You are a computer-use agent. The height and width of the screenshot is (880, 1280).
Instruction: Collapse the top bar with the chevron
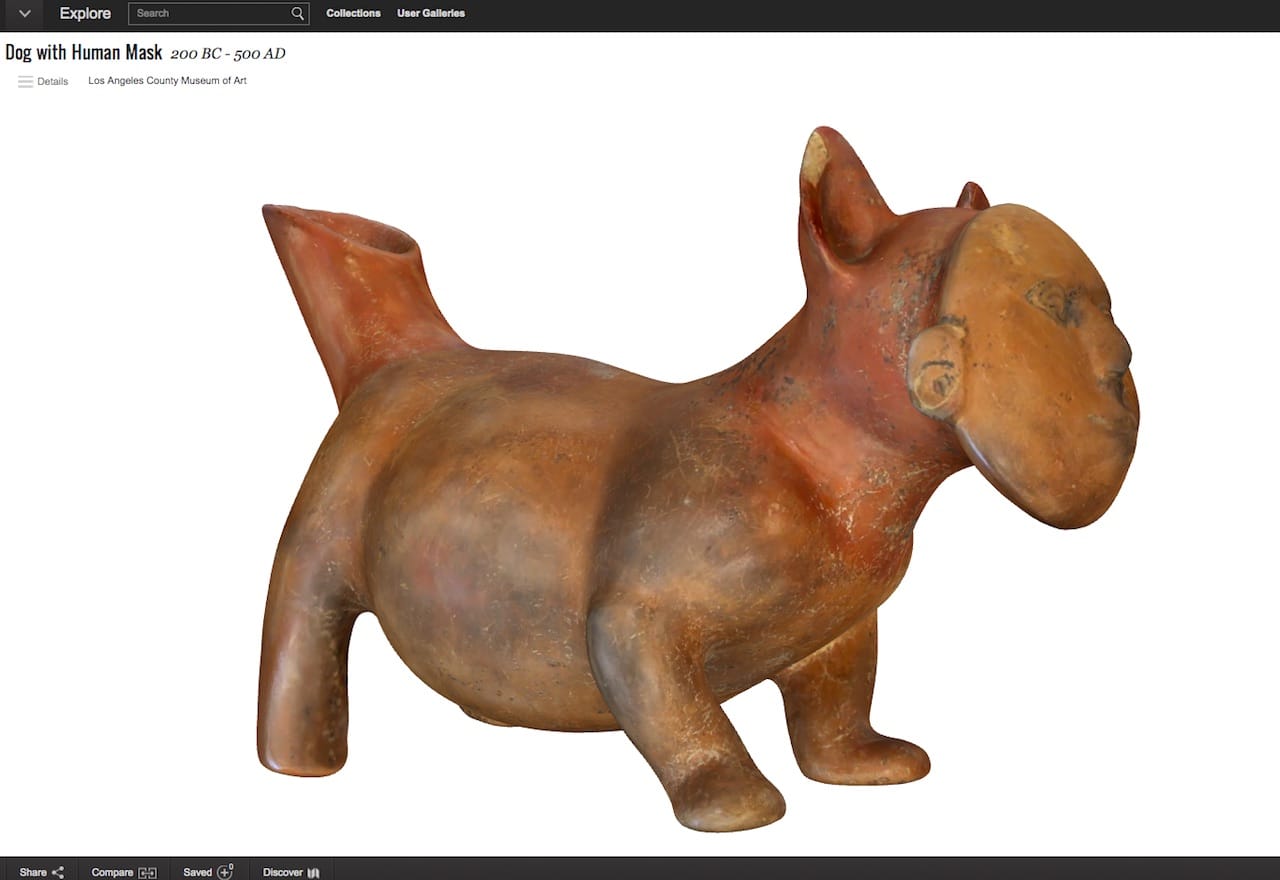23,13
